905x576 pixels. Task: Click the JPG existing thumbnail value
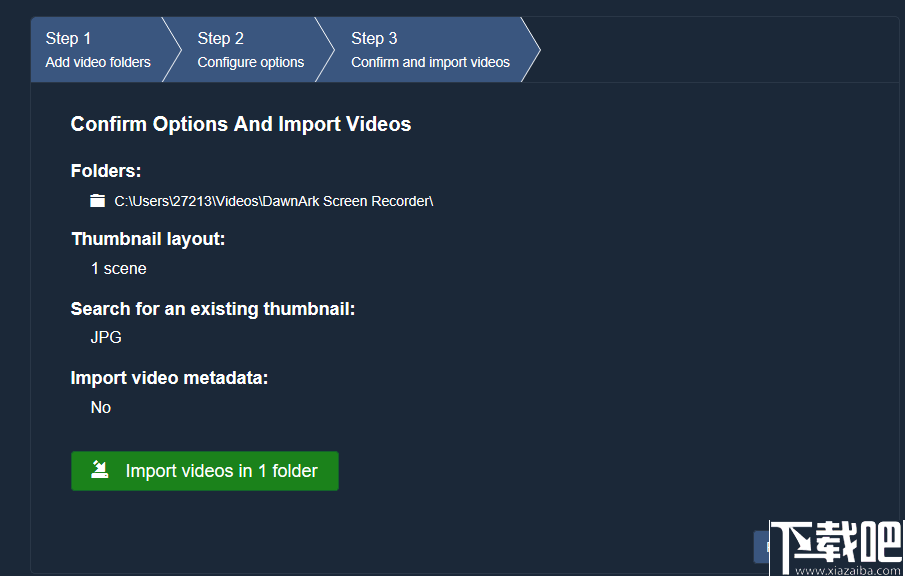(106, 337)
